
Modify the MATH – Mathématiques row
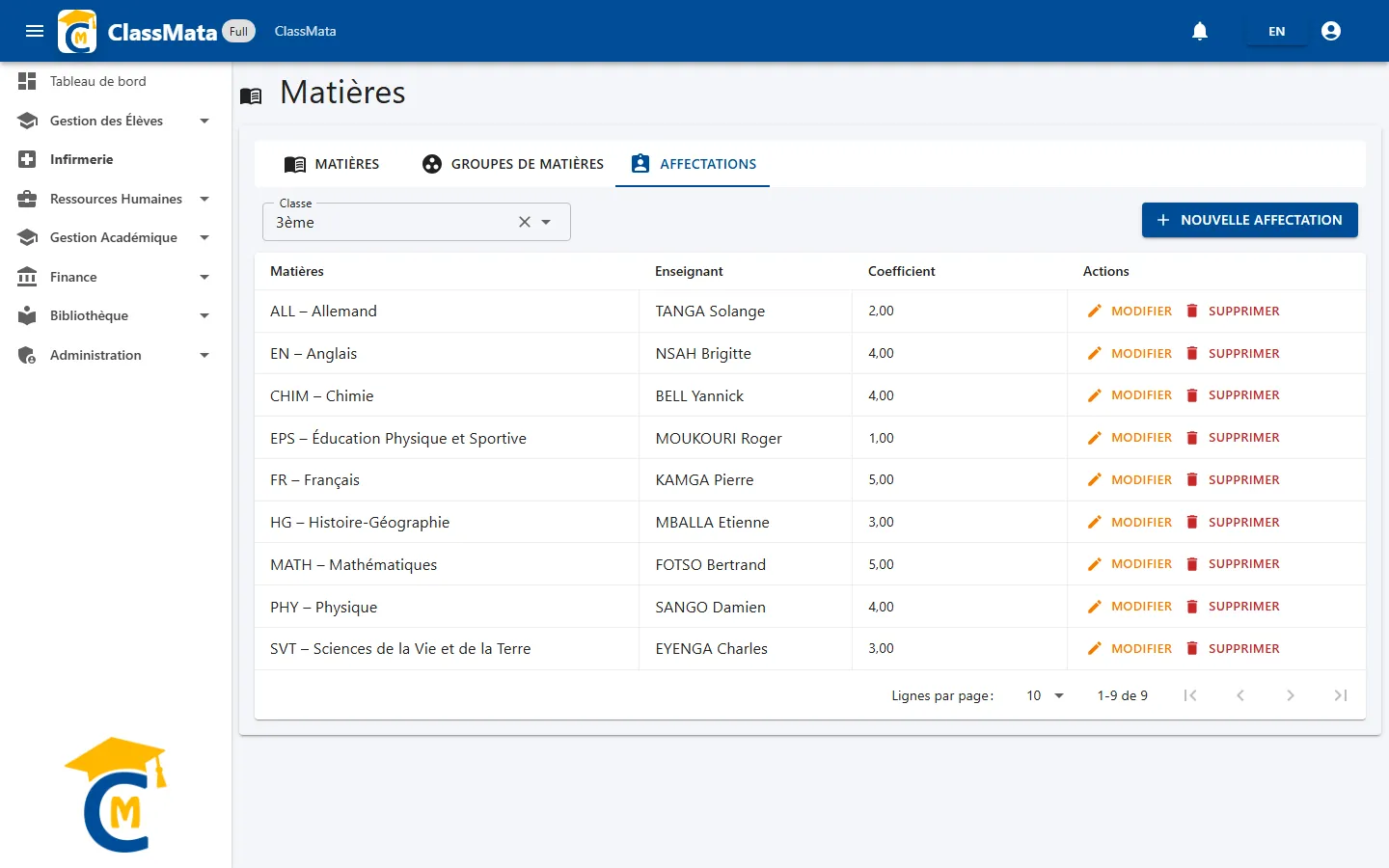(x=1130, y=564)
